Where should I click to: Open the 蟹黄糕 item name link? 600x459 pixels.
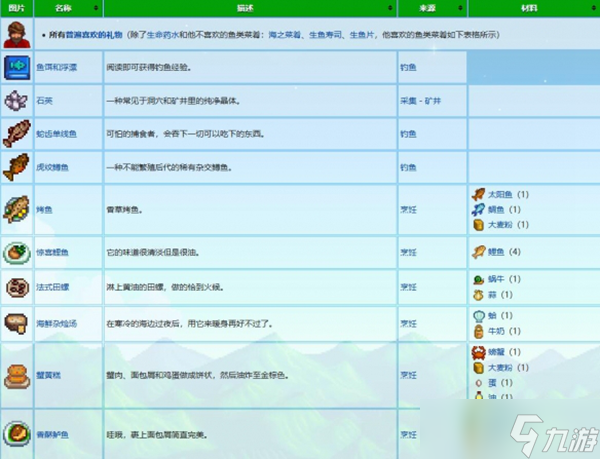pos(49,376)
